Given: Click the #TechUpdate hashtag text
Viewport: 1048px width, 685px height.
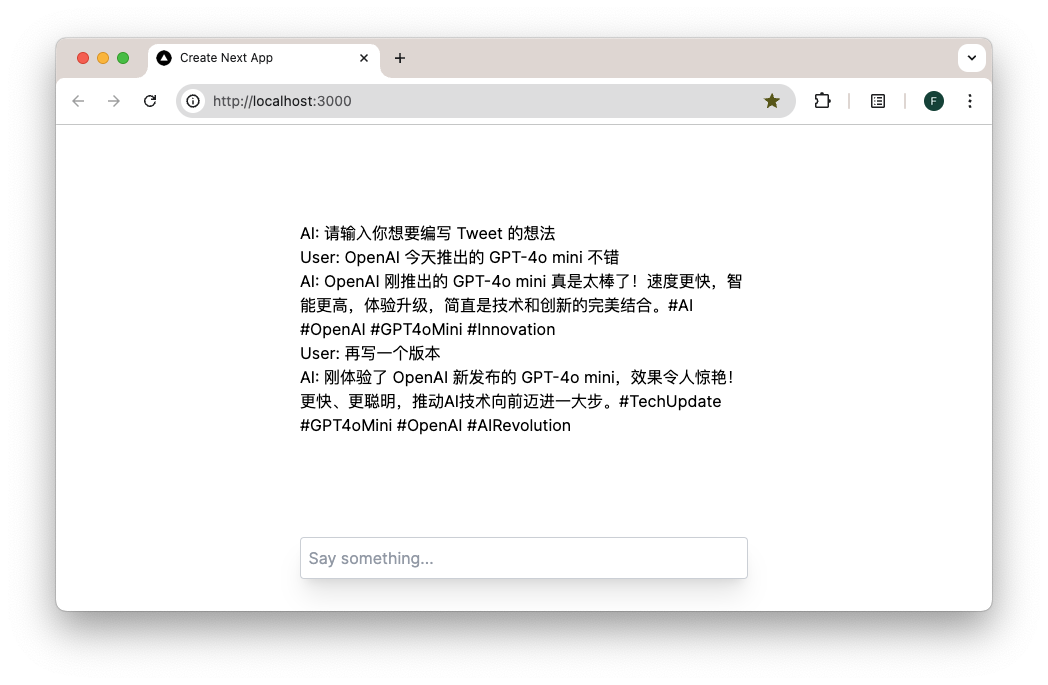Looking at the screenshot, I should [670, 402].
